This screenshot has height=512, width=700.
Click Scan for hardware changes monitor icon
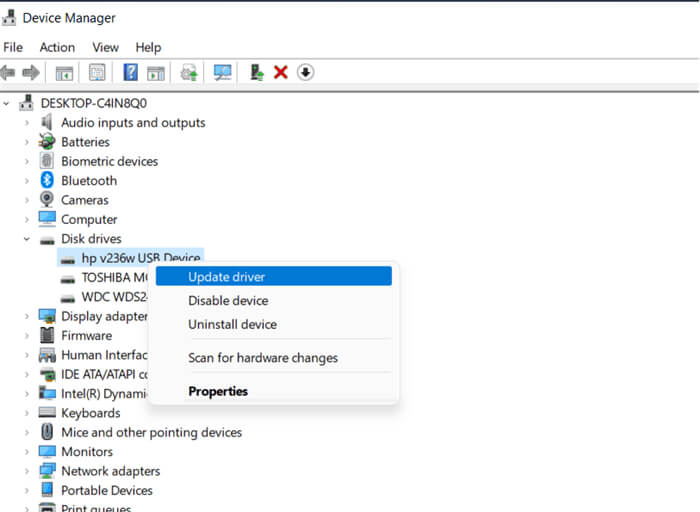[222, 72]
